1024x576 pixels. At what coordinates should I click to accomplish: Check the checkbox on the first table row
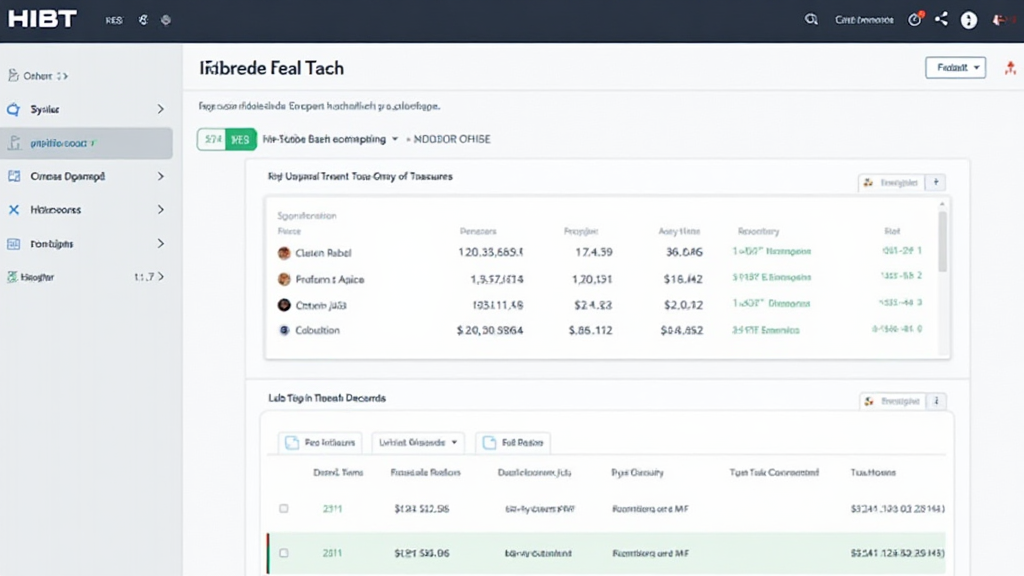coord(284,508)
